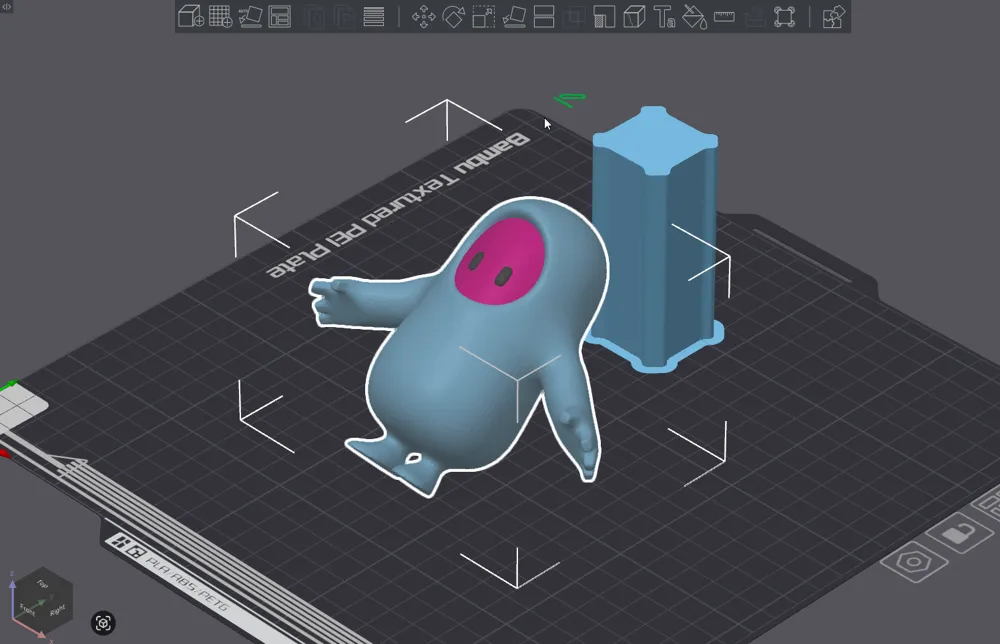Click the magenta face of the character
1000x644 pixels.
pos(499,261)
